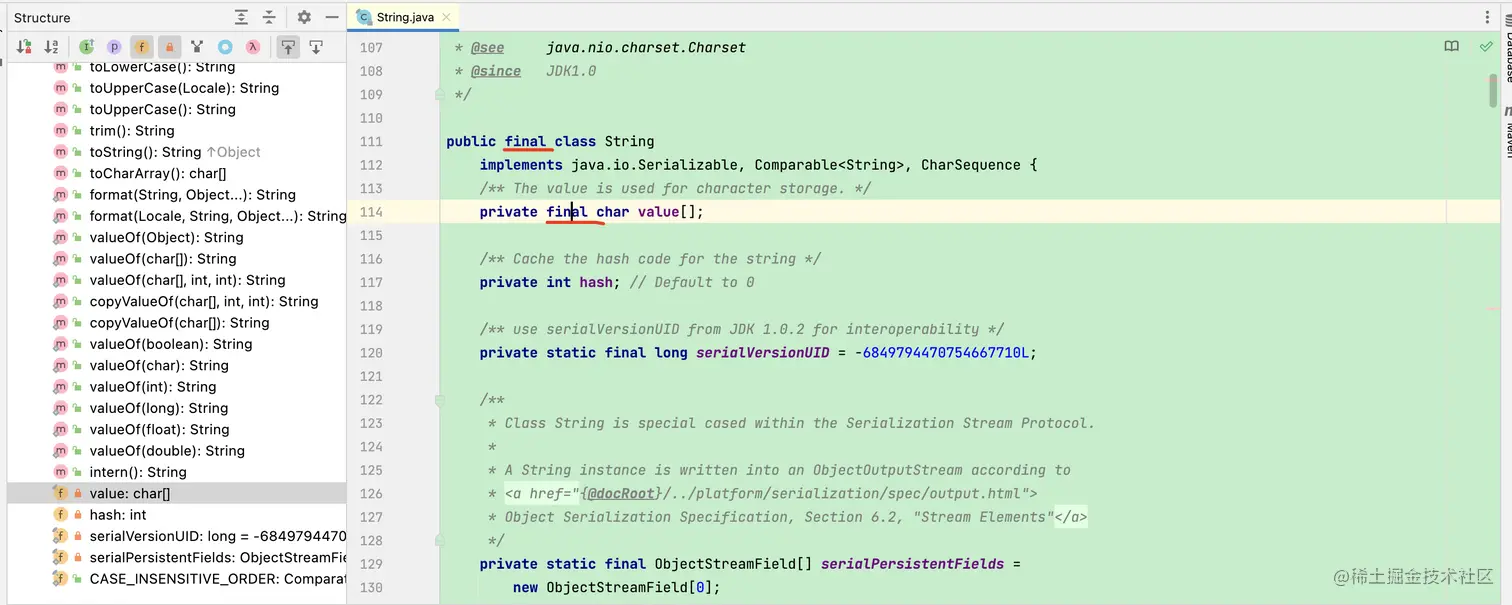Viewport: 1512px width, 605px height.
Task: Open Structure panel gear options
Action: (x=304, y=17)
